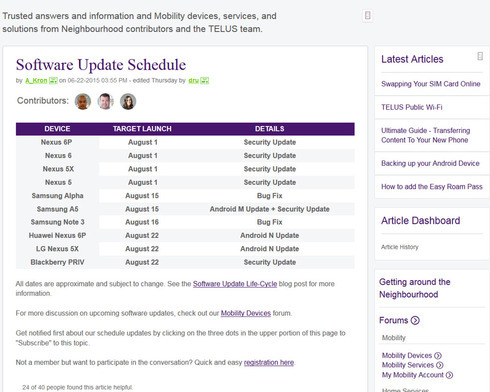490x392 pixels.
Task: Select the Nexus 6 table cell
Action: click(x=57, y=156)
